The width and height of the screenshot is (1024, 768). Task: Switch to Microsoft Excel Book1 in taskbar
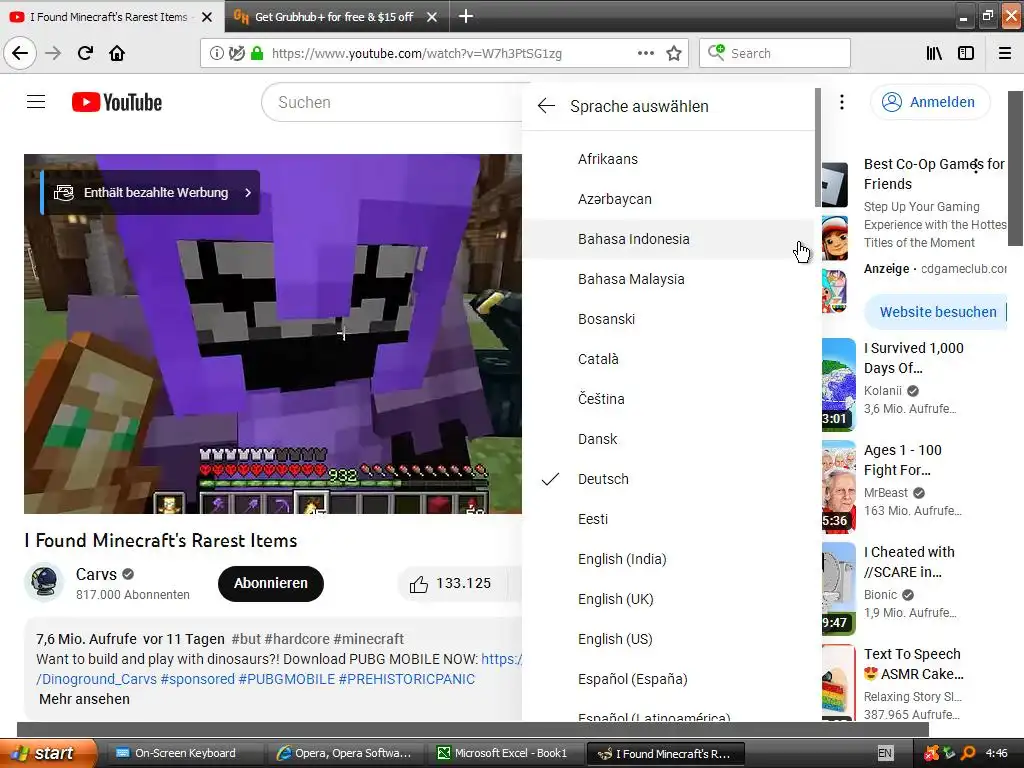[x=504, y=753]
